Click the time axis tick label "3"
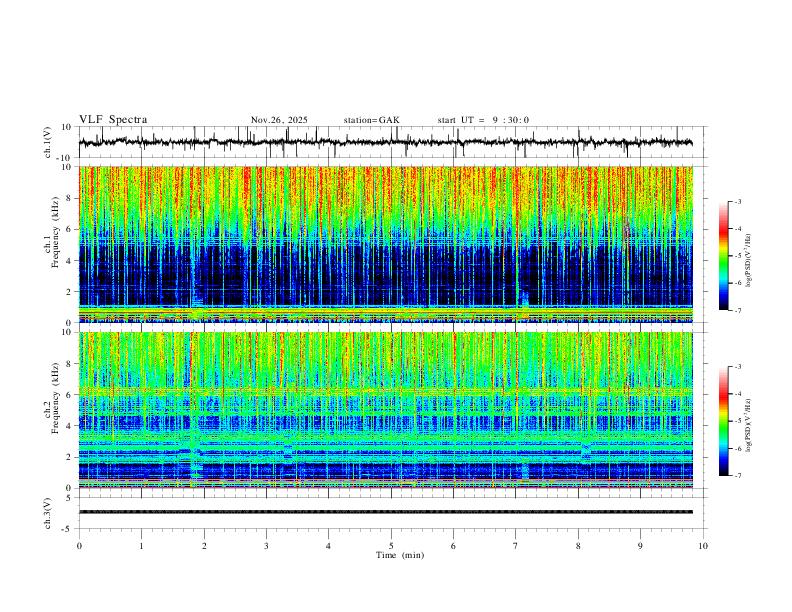Viewport: 792px width, 612px height. [x=266, y=546]
